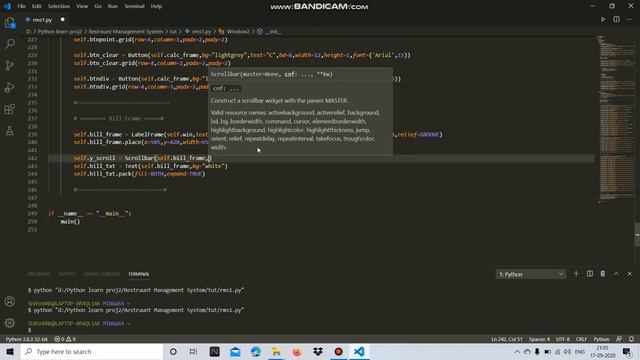Open the Bandicam recorder taskbar icon
This screenshot has width=640, height=360.
(x=338, y=351)
